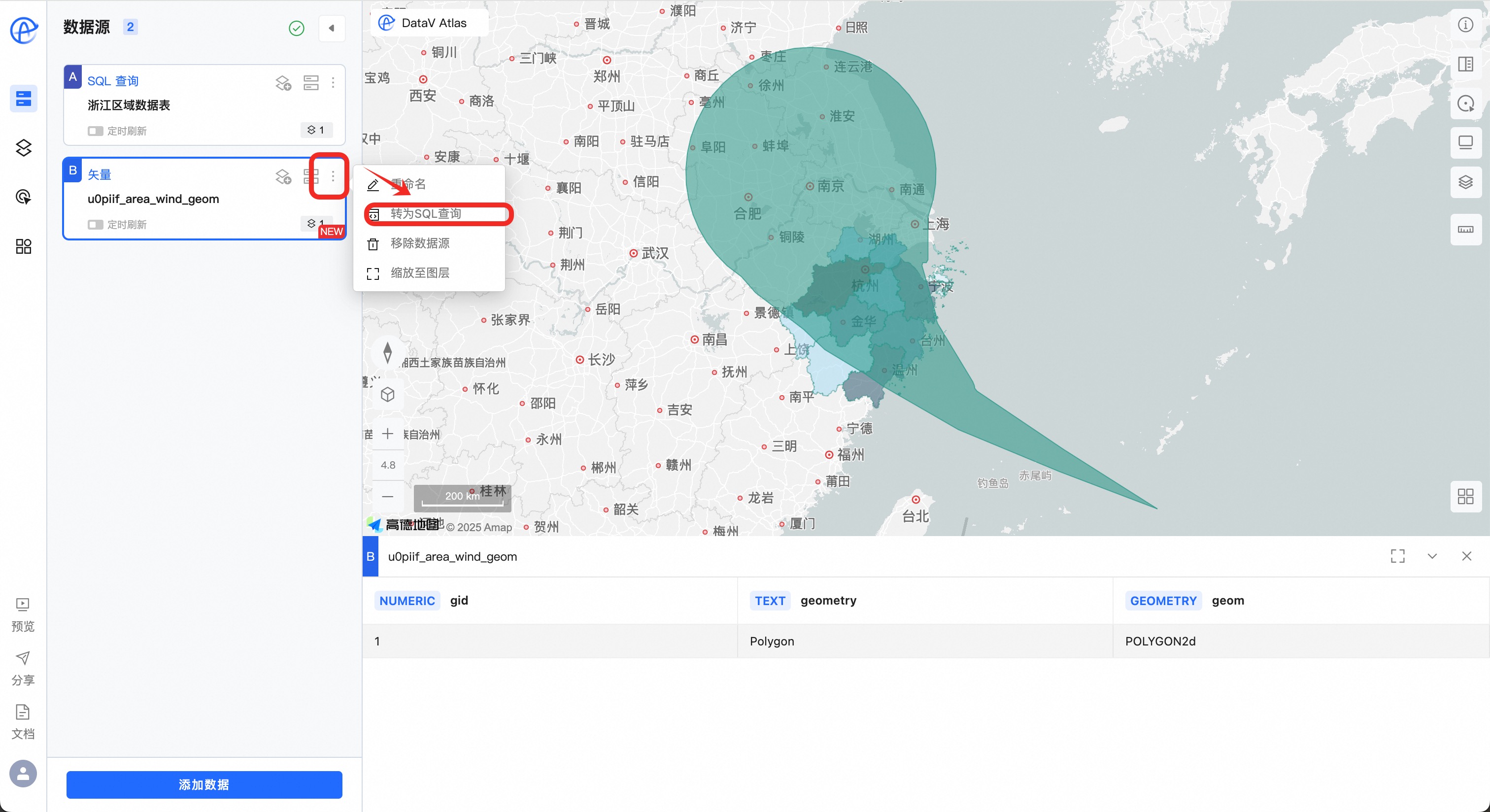Collapse the data table with chevron down
This screenshot has height=812, width=1490.
[x=1431, y=556]
